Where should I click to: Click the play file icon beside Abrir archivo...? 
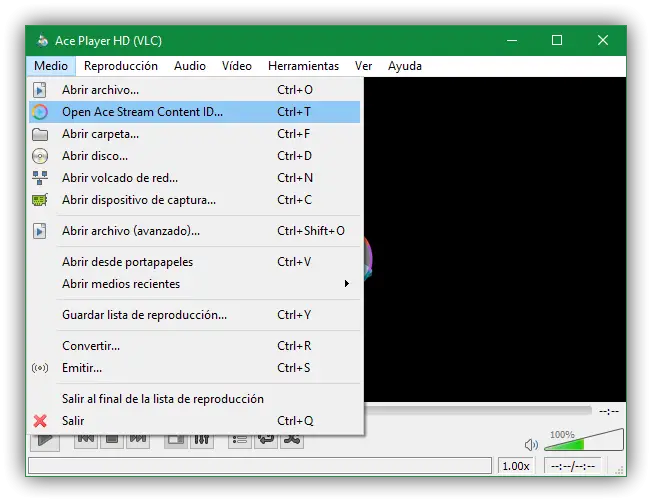40,90
